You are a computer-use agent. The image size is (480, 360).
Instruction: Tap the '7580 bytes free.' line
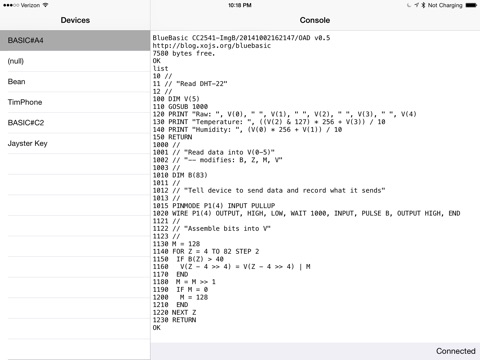(184, 53)
